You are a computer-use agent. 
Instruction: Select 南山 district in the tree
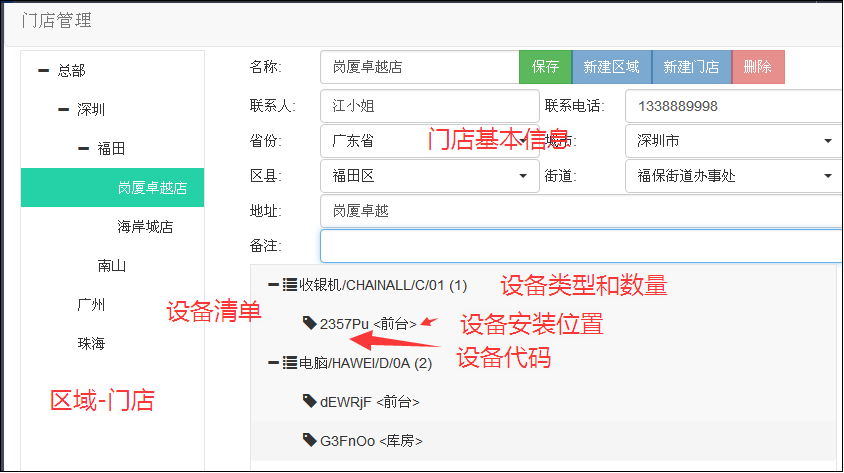pos(112,266)
